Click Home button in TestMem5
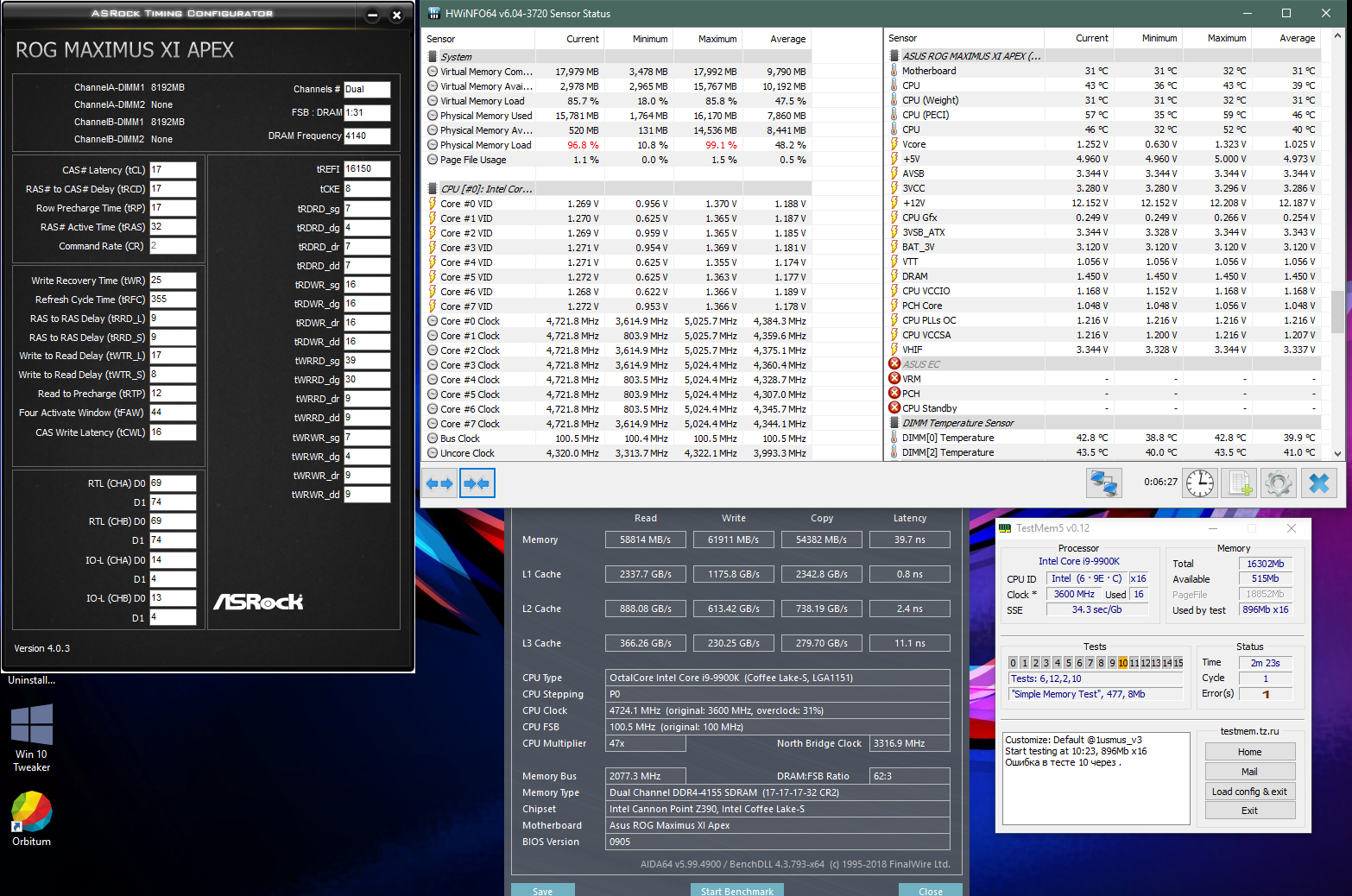Image resolution: width=1352 pixels, height=896 pixels. pyautogui.click(x=1250, y=752)
